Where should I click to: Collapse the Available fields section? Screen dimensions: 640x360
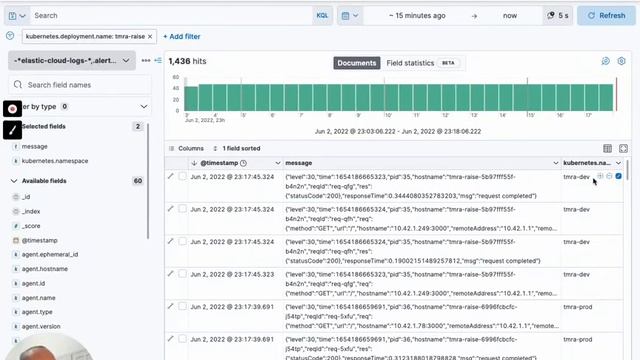[x=14, y=180]
